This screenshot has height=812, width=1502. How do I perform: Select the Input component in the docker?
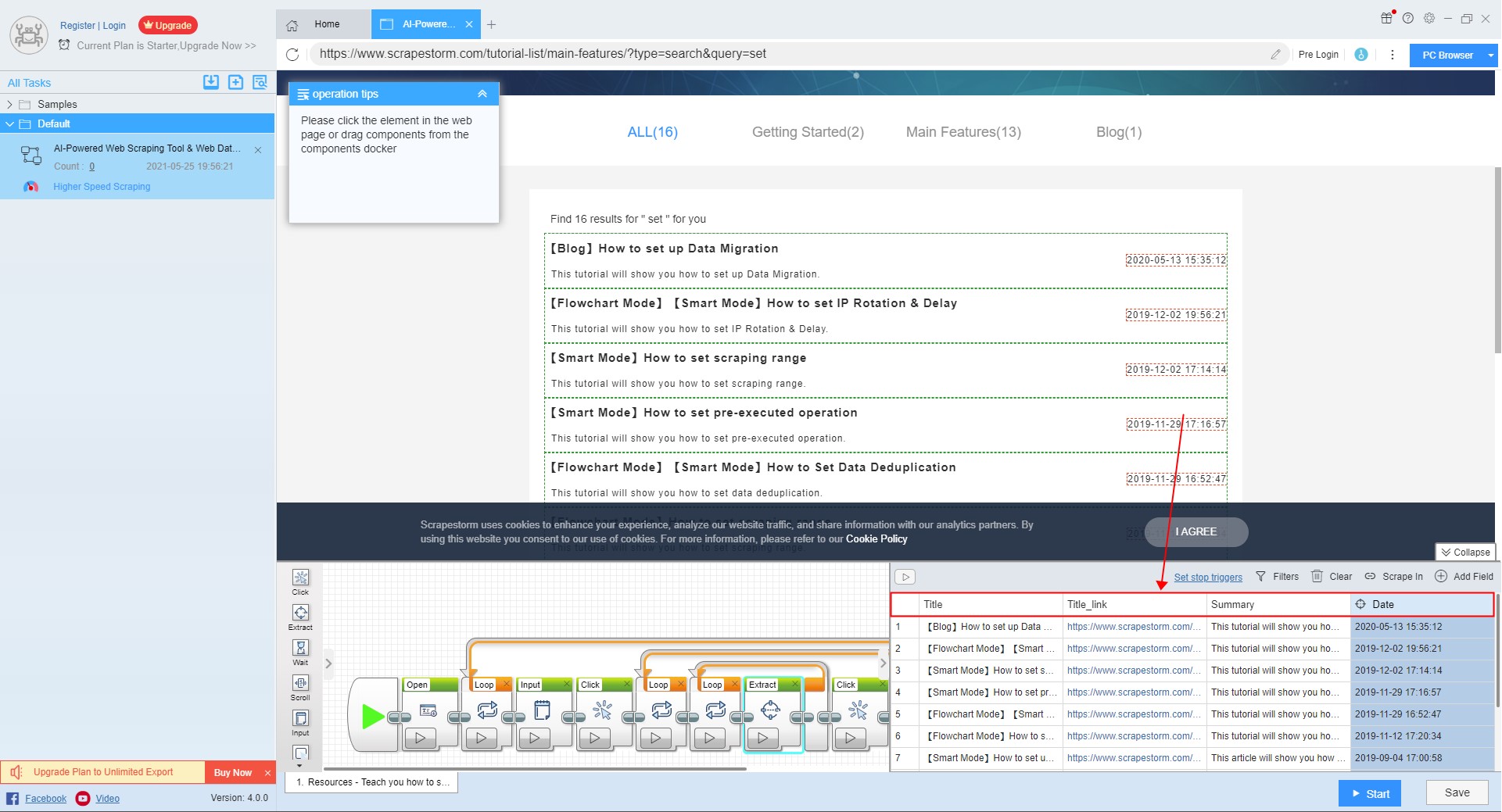(300, 722)
